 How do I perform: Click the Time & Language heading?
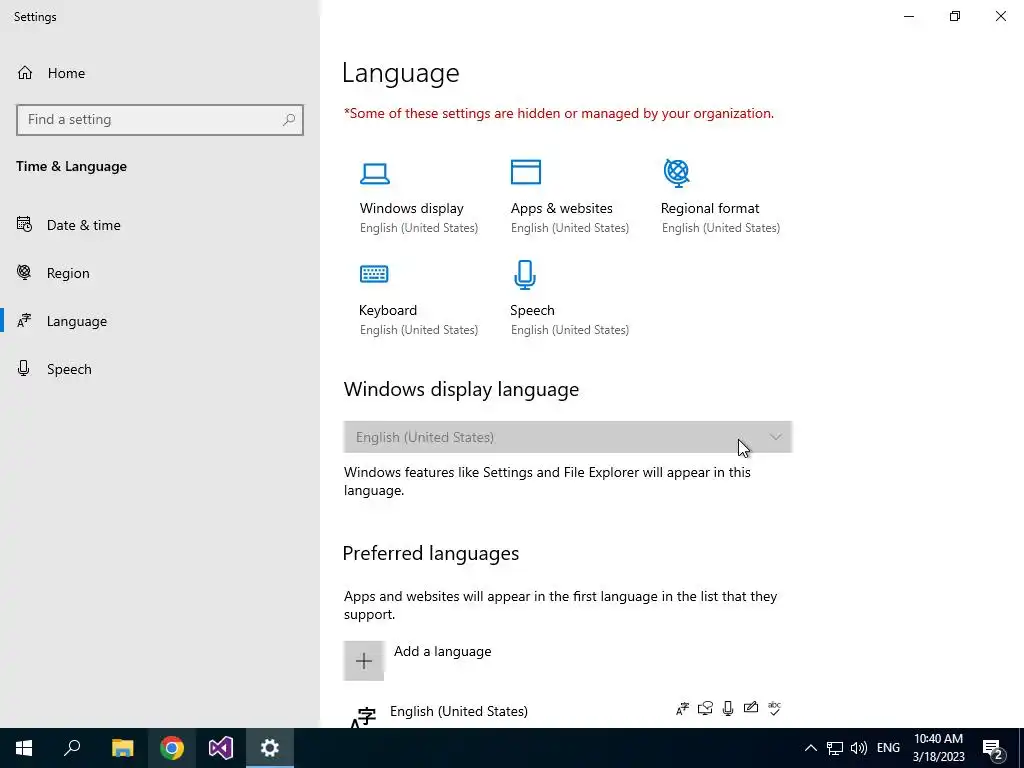71,167
